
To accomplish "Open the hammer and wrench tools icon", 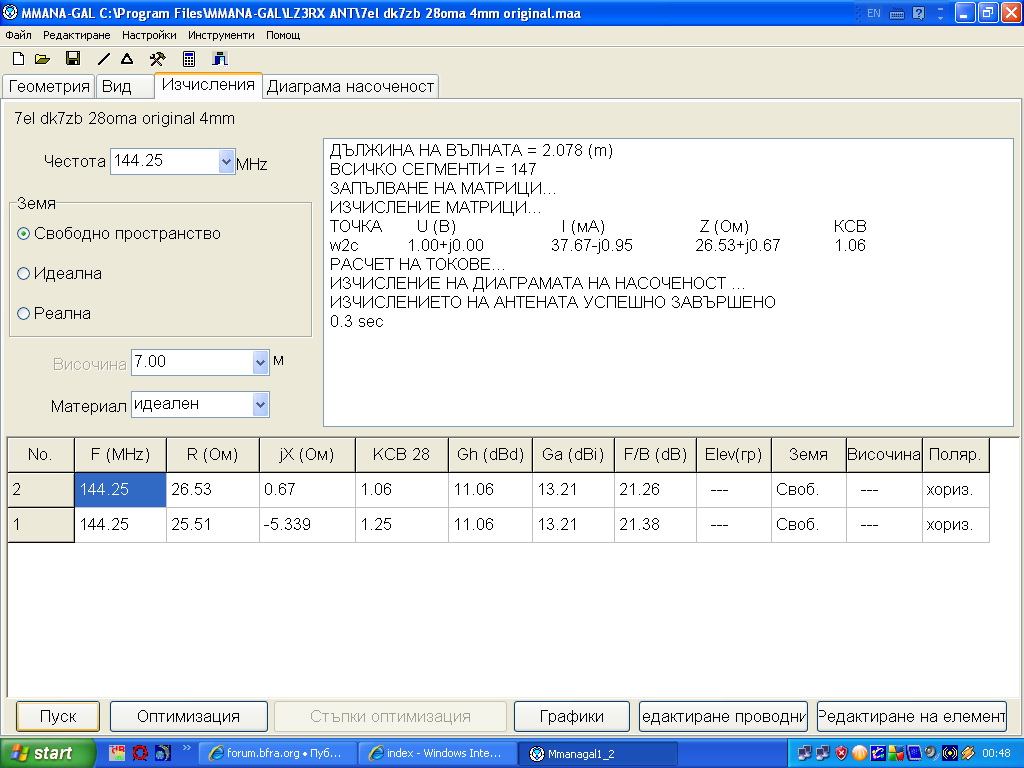I will (157, 59).
